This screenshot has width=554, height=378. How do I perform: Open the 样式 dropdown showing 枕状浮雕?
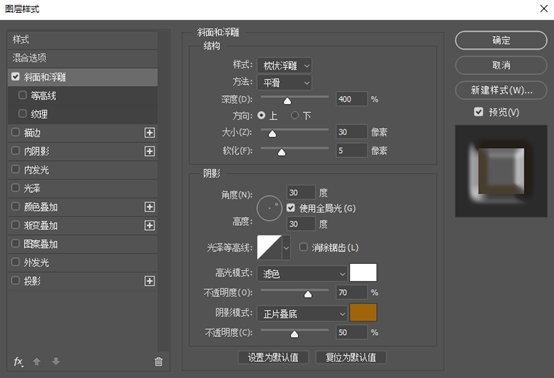pos(285,66)
